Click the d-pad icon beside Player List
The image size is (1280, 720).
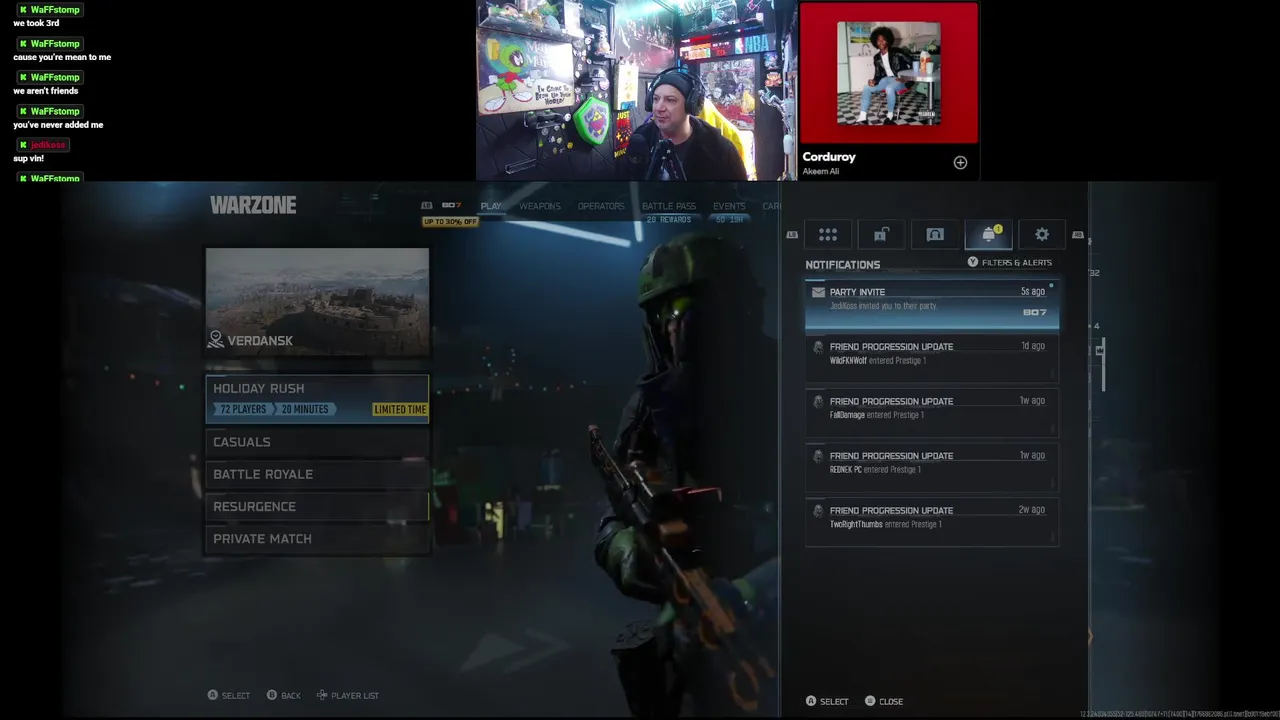point(322,695)
